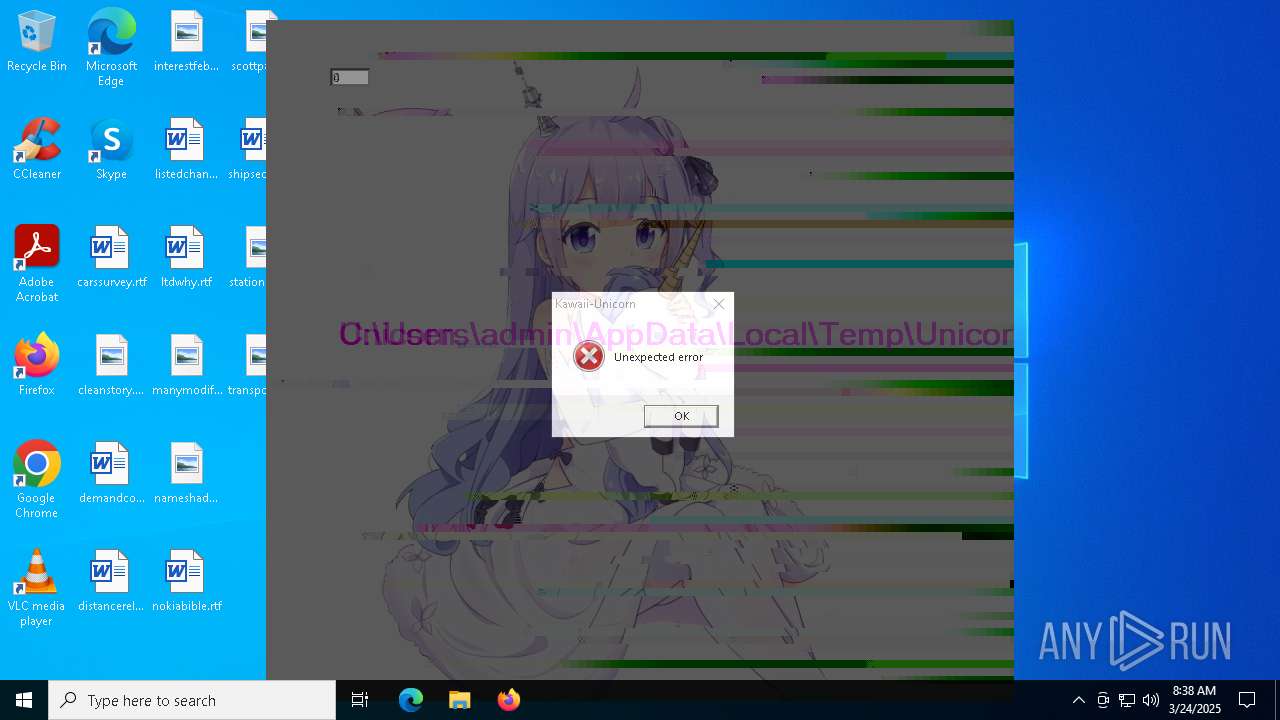
Task: Select the Adobe Acrobat desktop shortcut
Action: click(x=37, y=264)
